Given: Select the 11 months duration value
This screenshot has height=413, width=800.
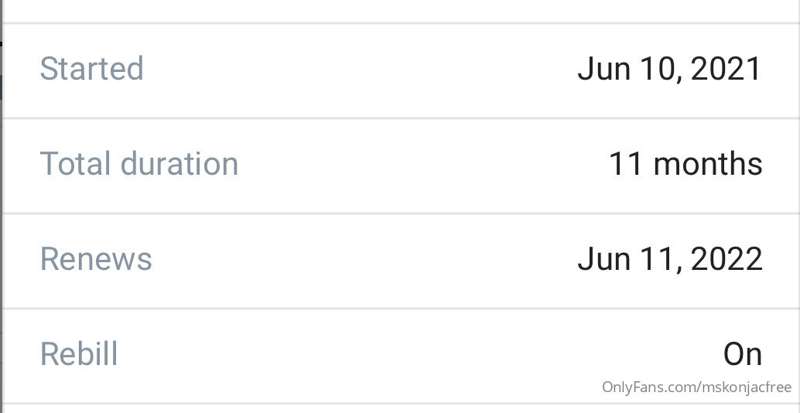Looking at the screenshot, I should click(686, 164).
